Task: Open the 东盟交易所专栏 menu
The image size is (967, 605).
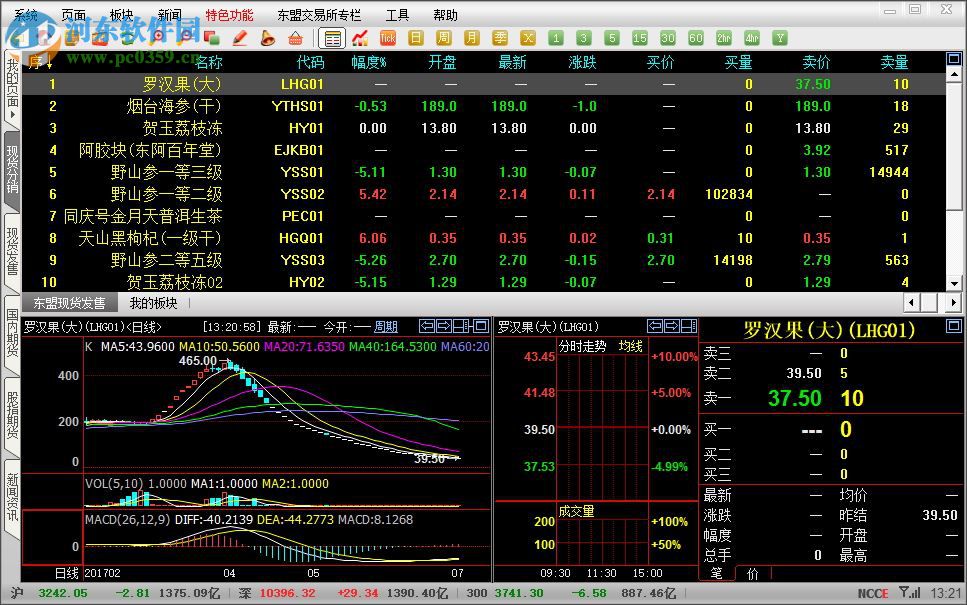Action: pyautogui.click(x=319, y=15)
